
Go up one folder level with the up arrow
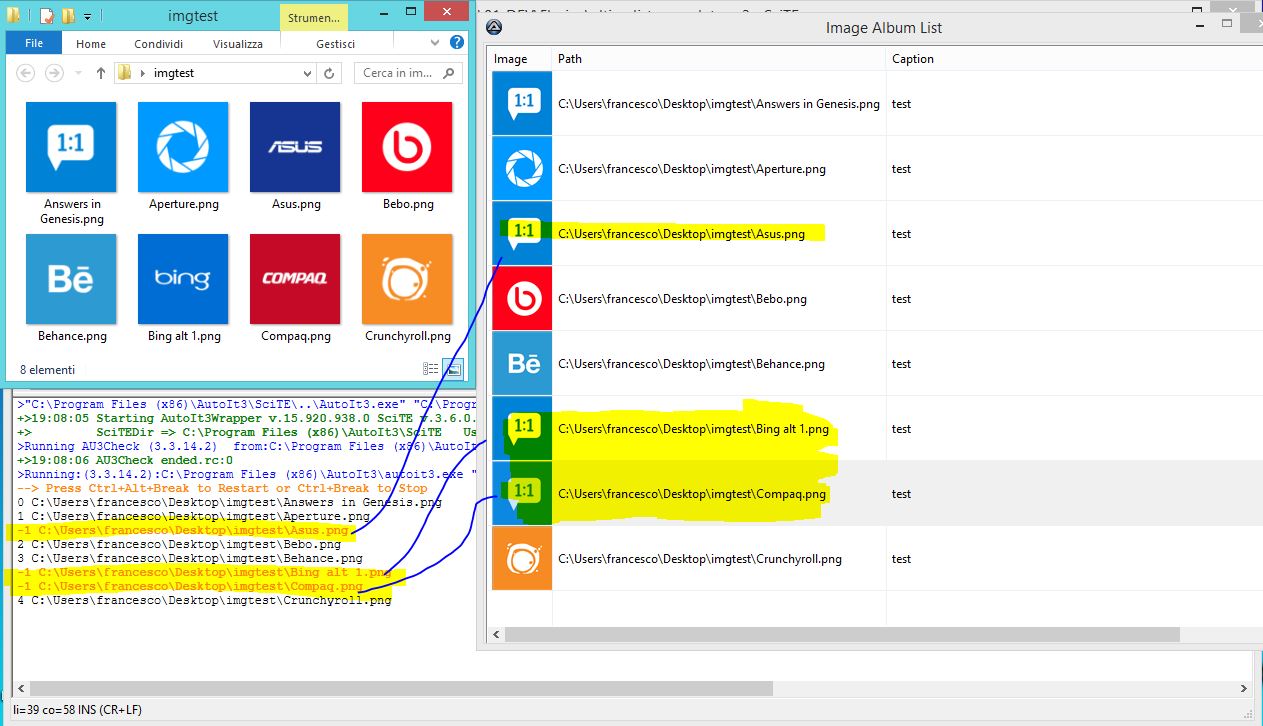[101, 73]
